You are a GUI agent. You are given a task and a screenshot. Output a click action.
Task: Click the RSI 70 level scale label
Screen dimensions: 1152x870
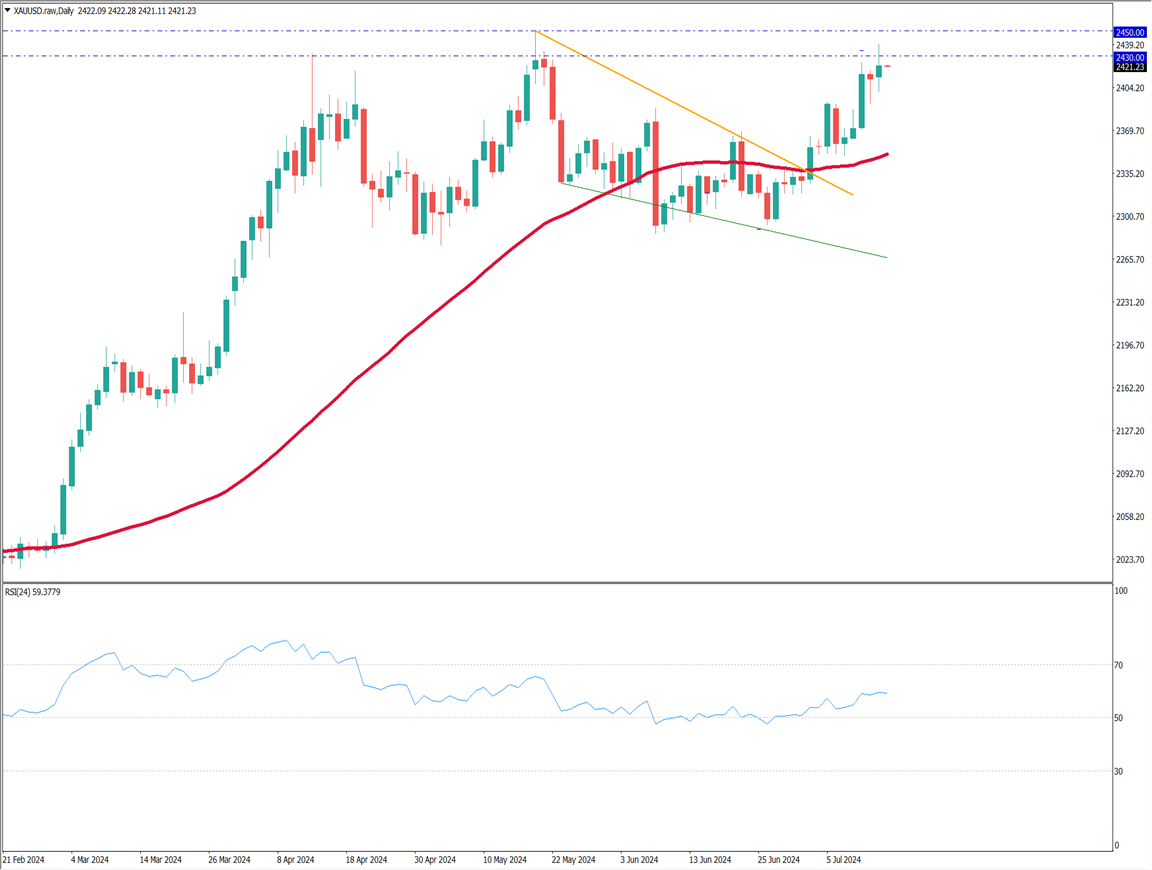[x=1120, y=665]
